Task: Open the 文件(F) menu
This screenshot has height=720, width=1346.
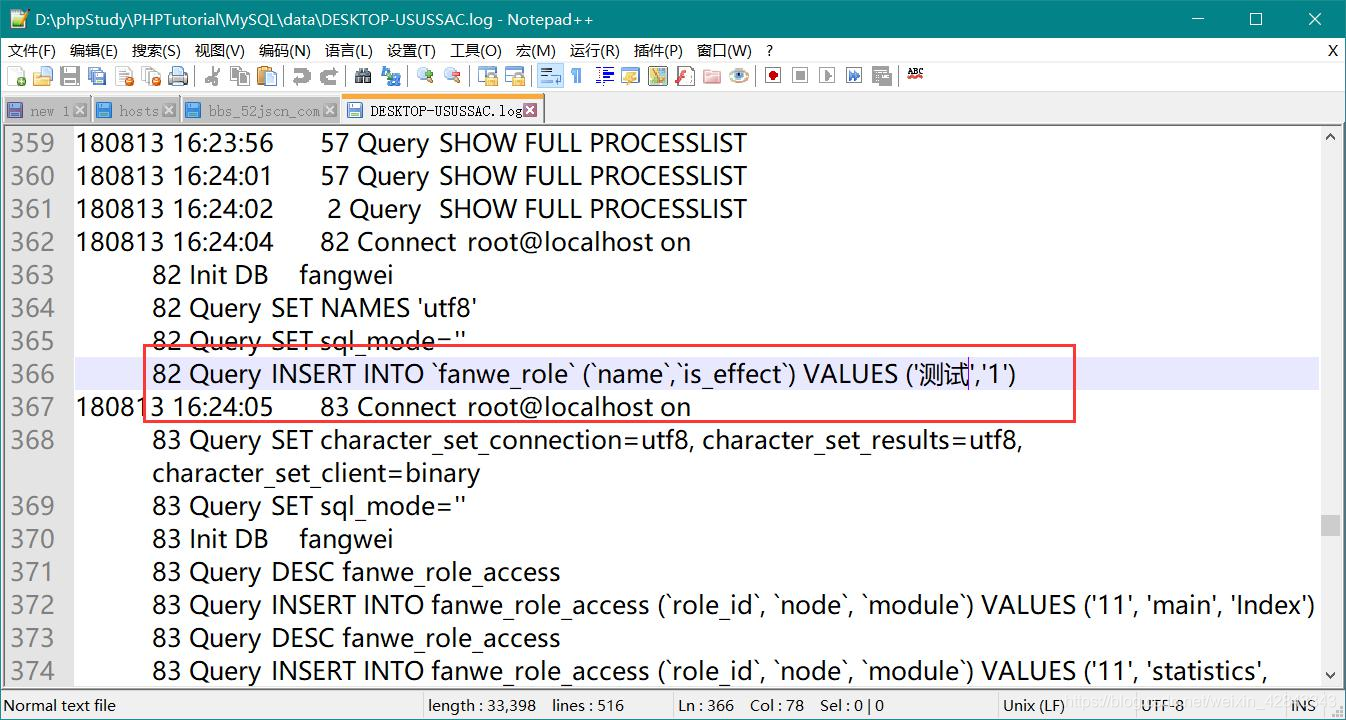Action: coord(32,50)
